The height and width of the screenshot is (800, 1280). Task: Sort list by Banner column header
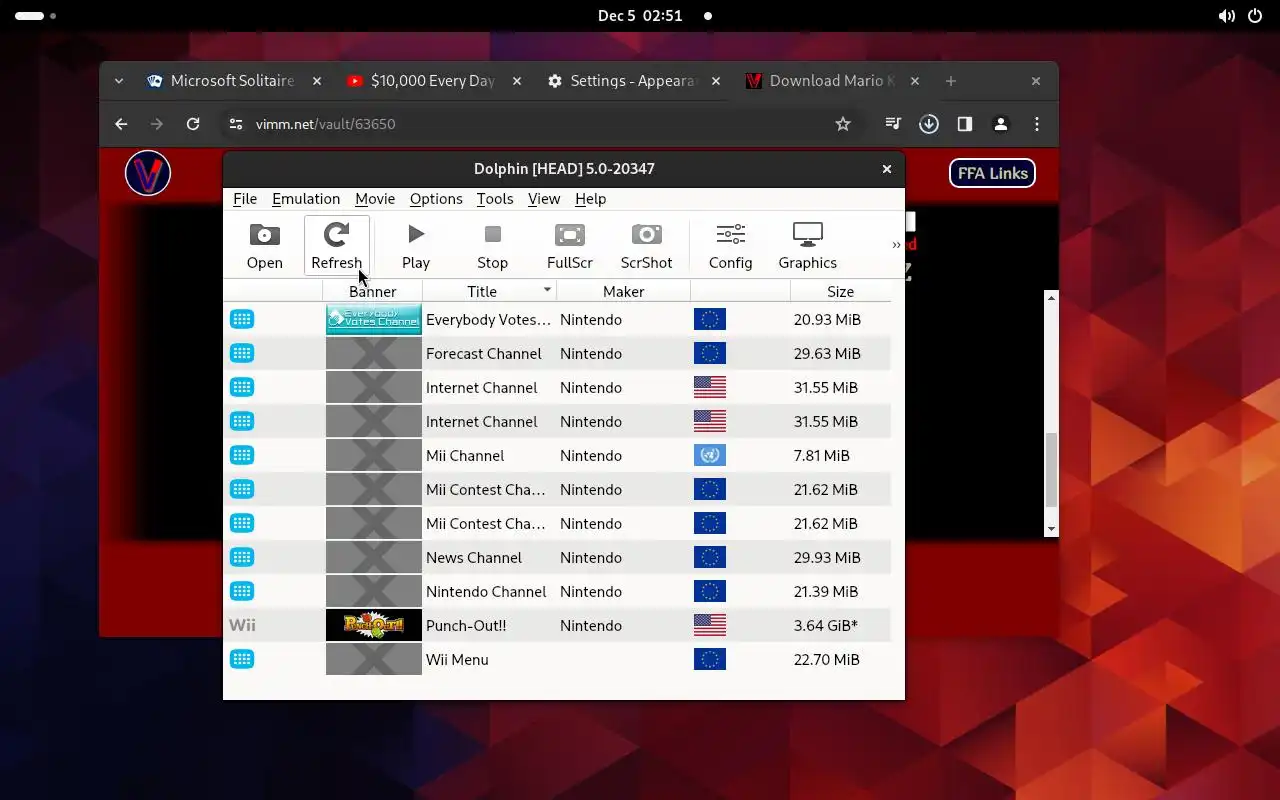pos(372,291)
